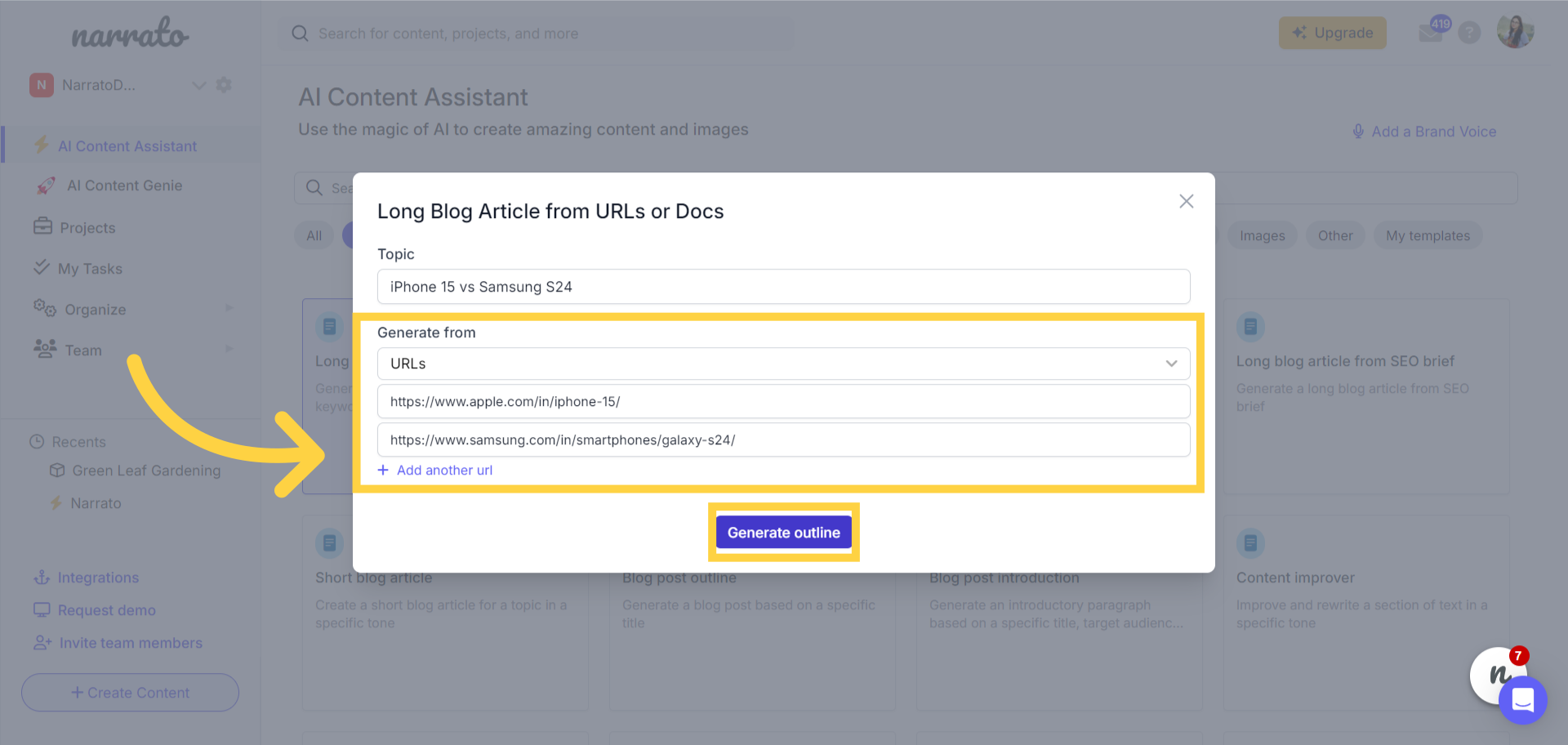The width and height of the screenshot is (1568, 745).
Task: Open the Content improver template card
Action: 1366,613
